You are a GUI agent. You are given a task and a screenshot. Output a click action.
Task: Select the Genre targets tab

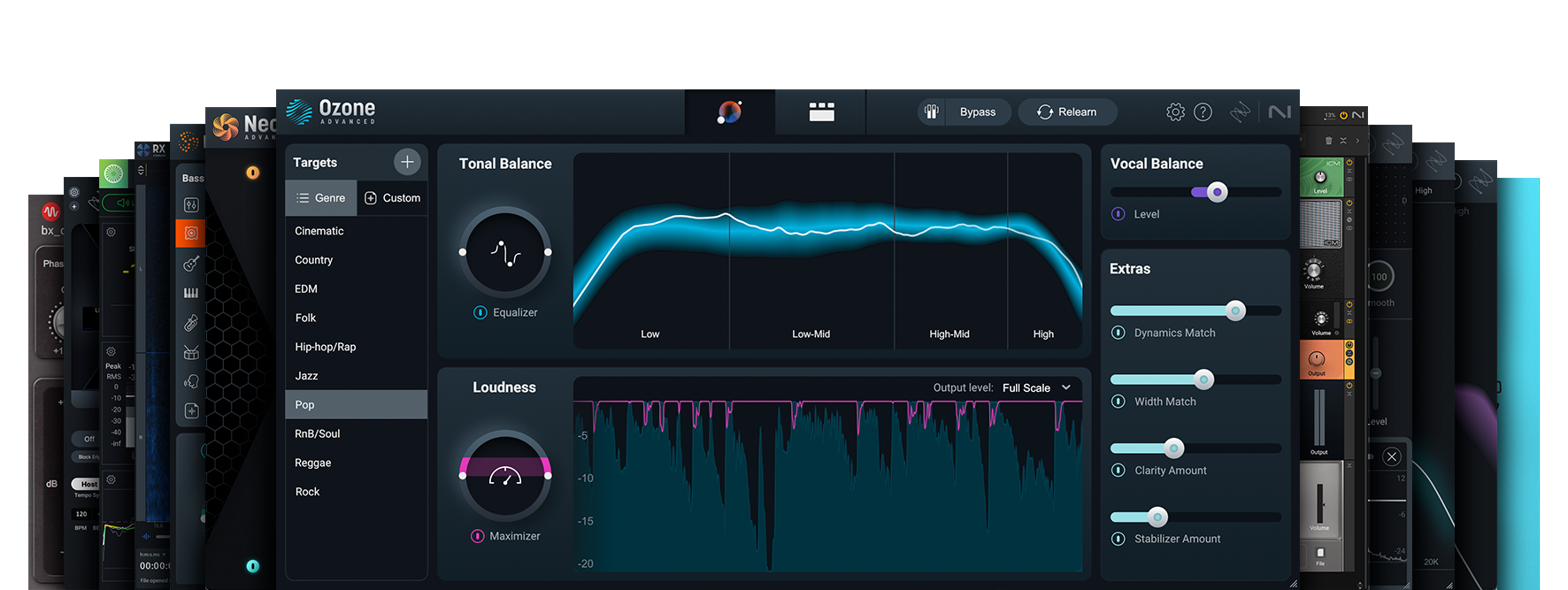click(x=321, y=198)
